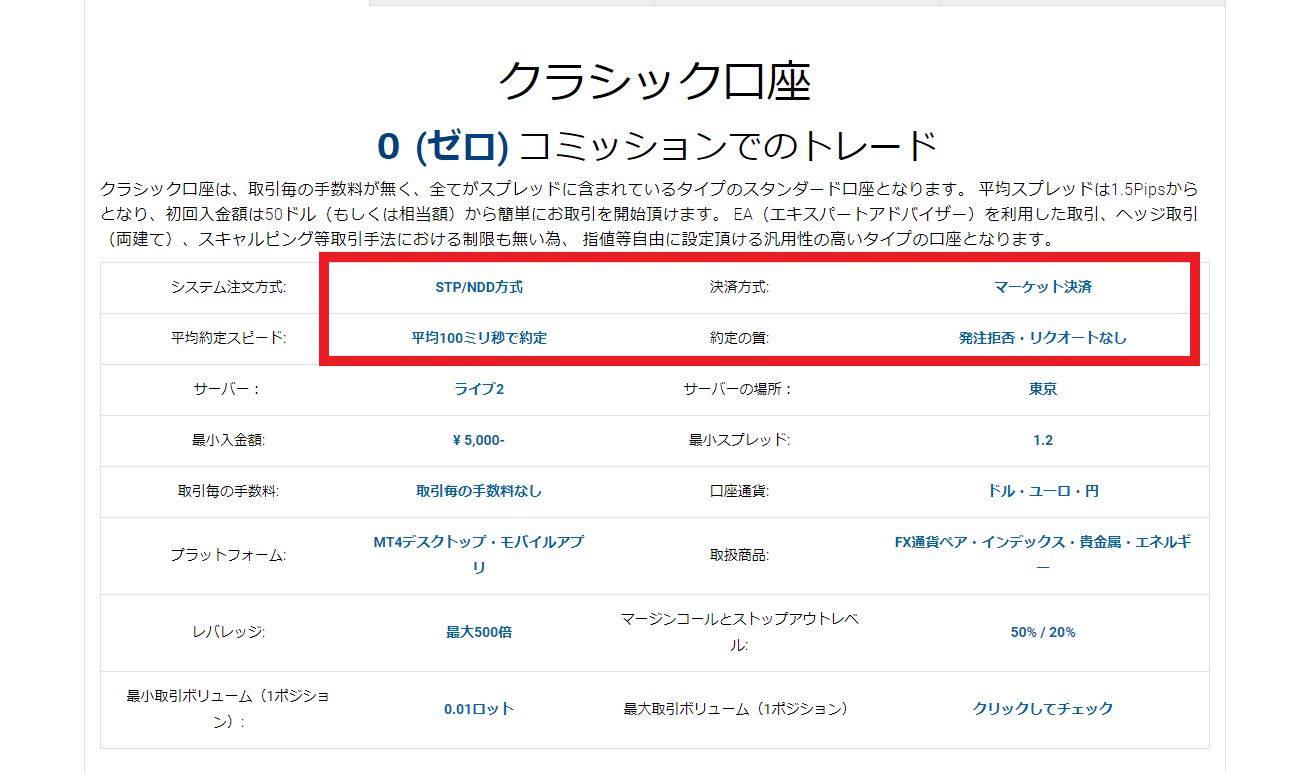Click the 最大500倍 leverage value
The width and height of the screenshot is (1312, 772).
click(479, 632)
